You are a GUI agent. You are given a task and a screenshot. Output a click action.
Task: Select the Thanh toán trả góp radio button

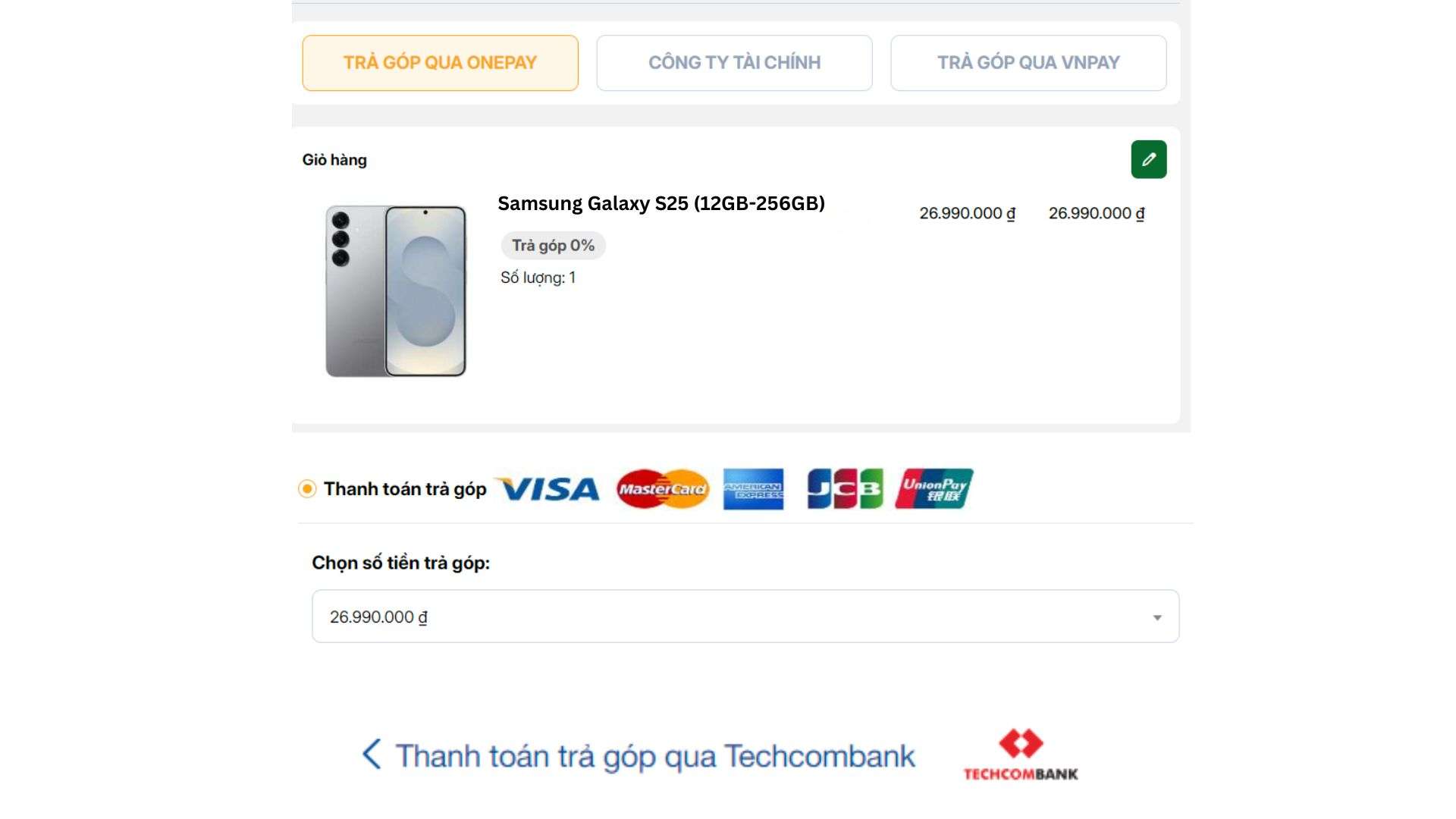[307, 489]
